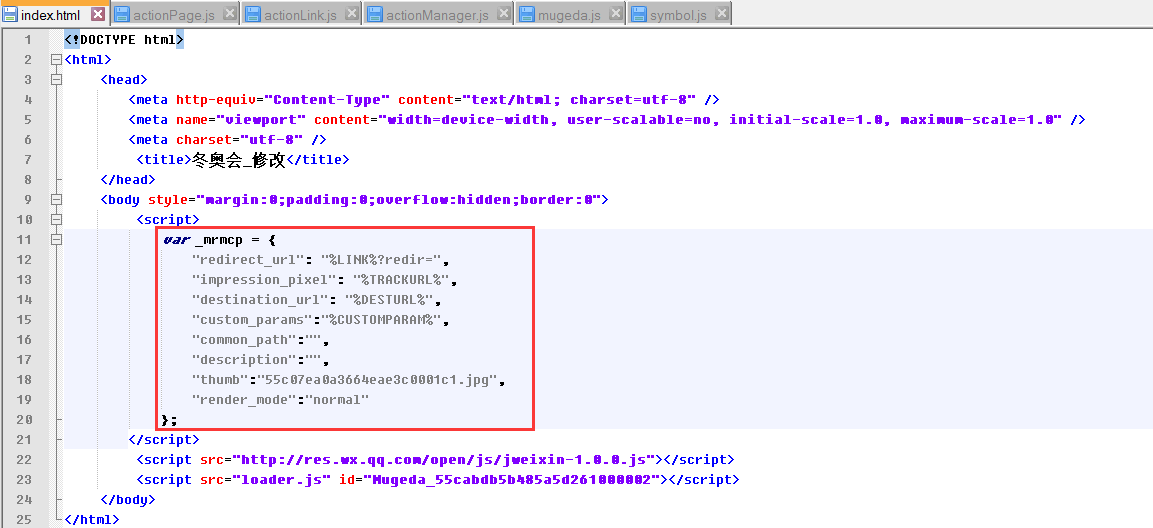
Task: Click line number 18 in the margin
Action: coord(25,380)
